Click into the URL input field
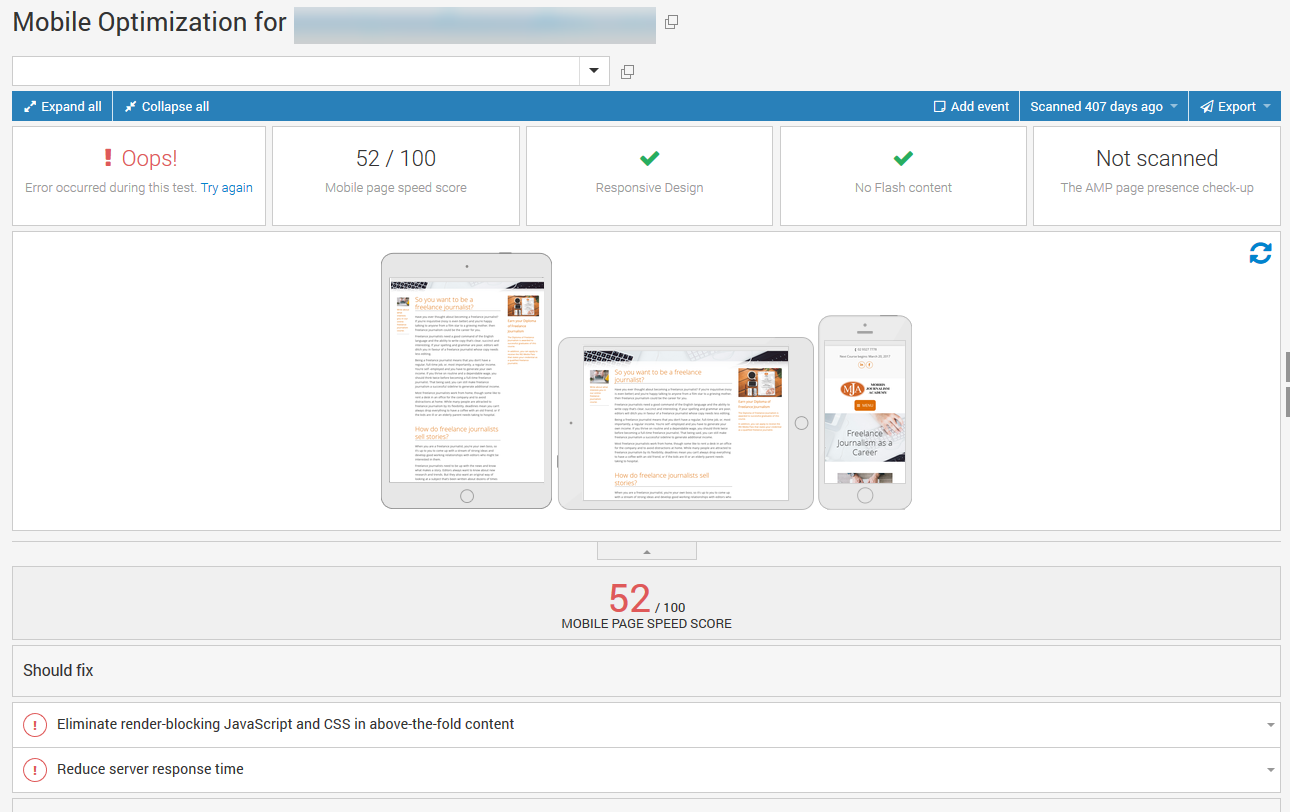 coord(296,71)
